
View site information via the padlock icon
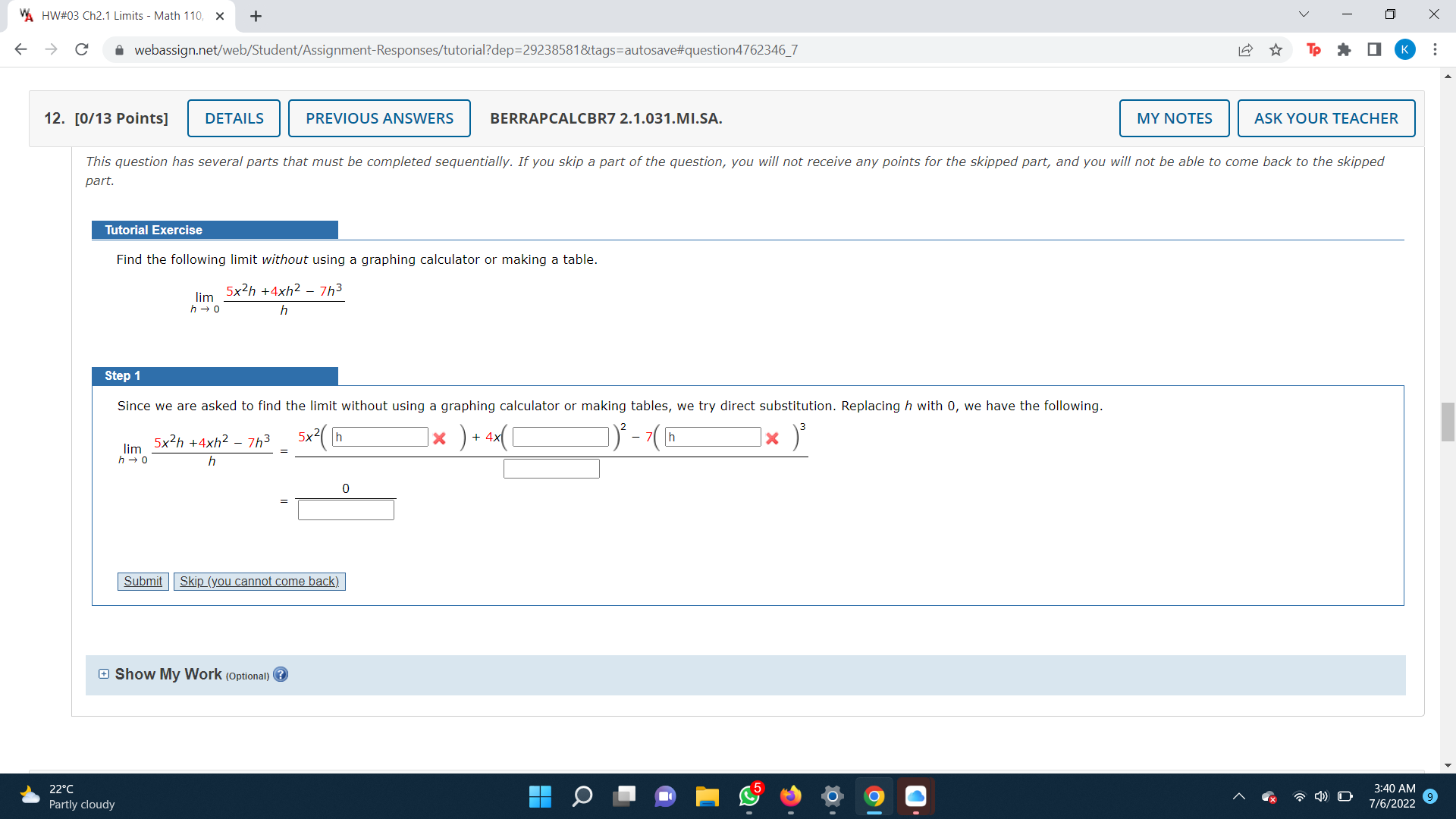click(x=119, y=50)
